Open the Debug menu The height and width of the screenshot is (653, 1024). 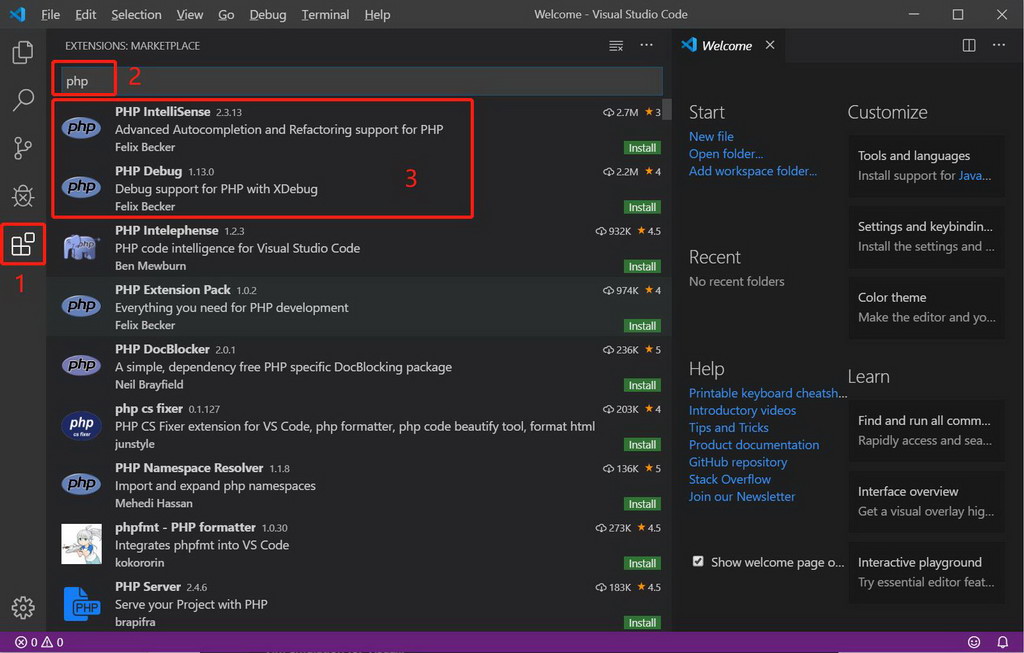pyautogui.click(x=268, y=14)
